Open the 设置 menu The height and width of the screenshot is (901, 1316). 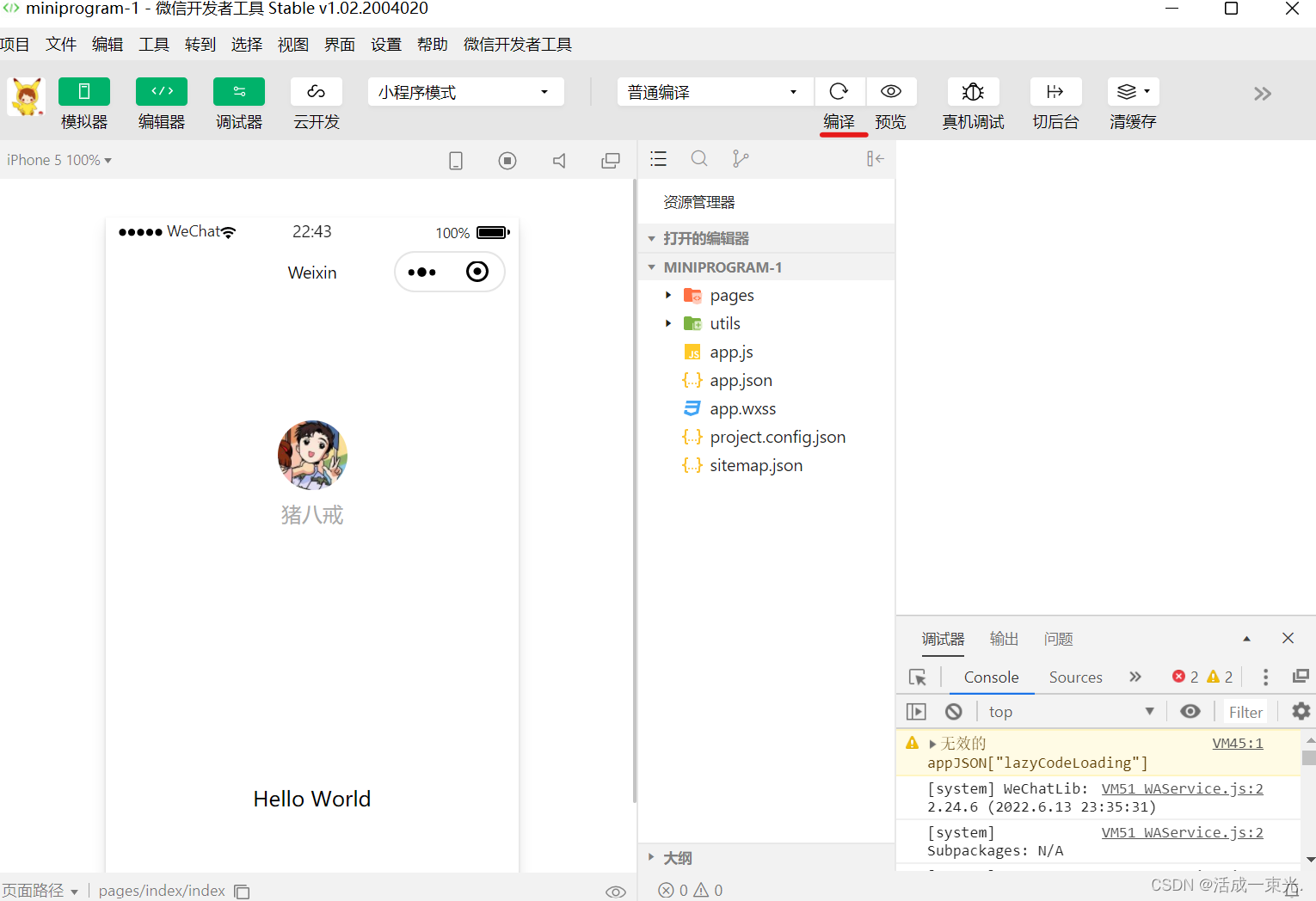tap(386, 45)
